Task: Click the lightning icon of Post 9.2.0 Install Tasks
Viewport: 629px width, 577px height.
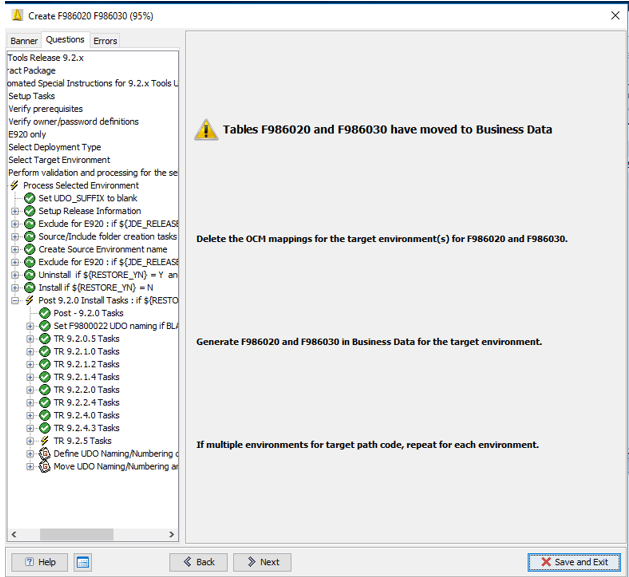Action: point(30,301)
